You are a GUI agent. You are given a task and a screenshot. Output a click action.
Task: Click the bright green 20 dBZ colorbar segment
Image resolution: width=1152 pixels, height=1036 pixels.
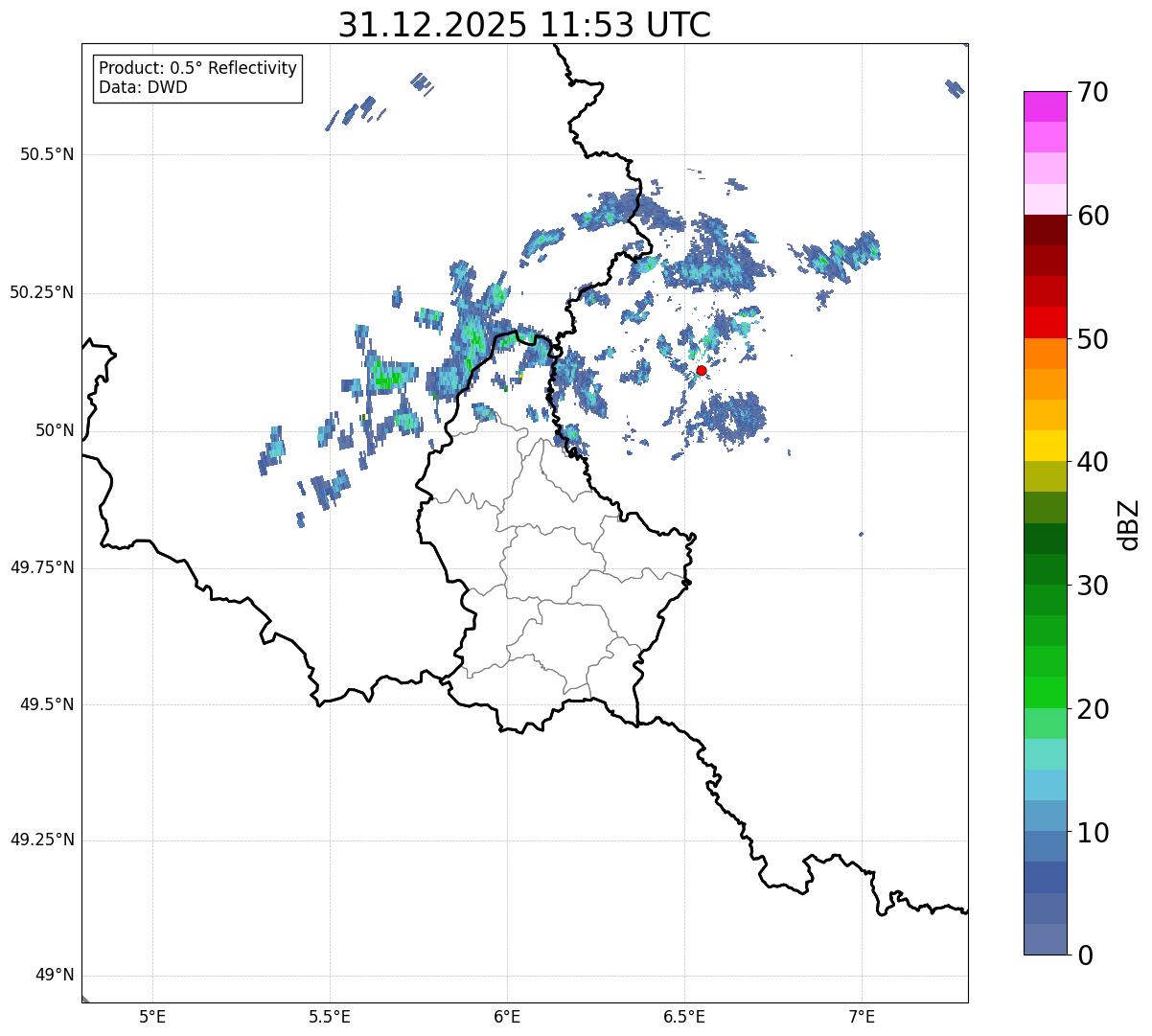(x=1045, y=692)
